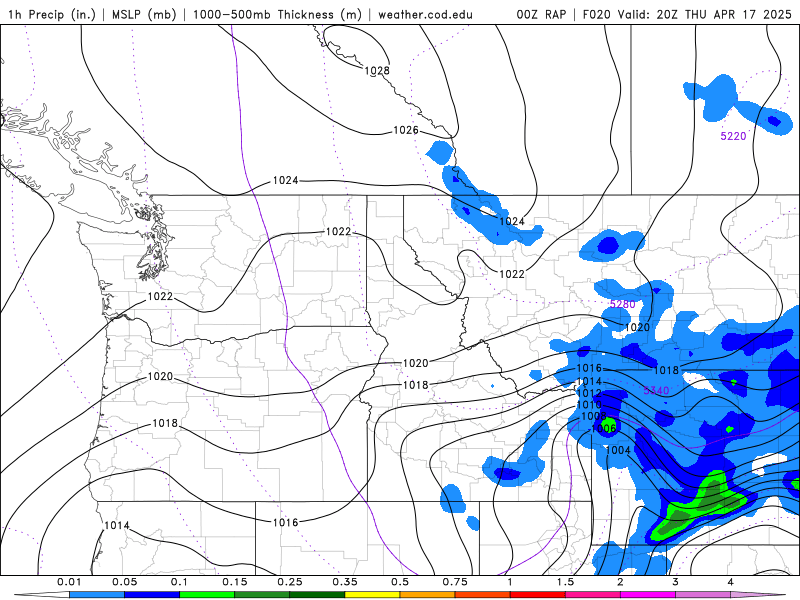The height and width of the screenshot is (600, 800).
Task: Click the pure red legend color segment
Action: click(538, 594)
